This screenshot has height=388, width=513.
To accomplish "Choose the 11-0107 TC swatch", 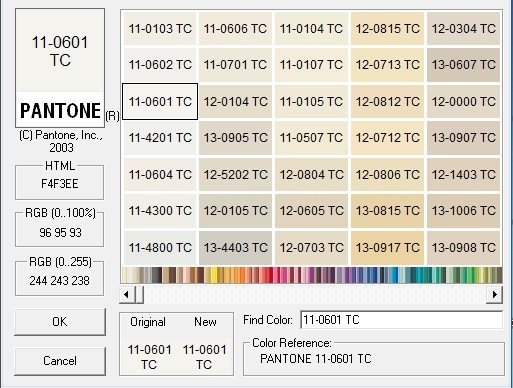I will (311, 65).
